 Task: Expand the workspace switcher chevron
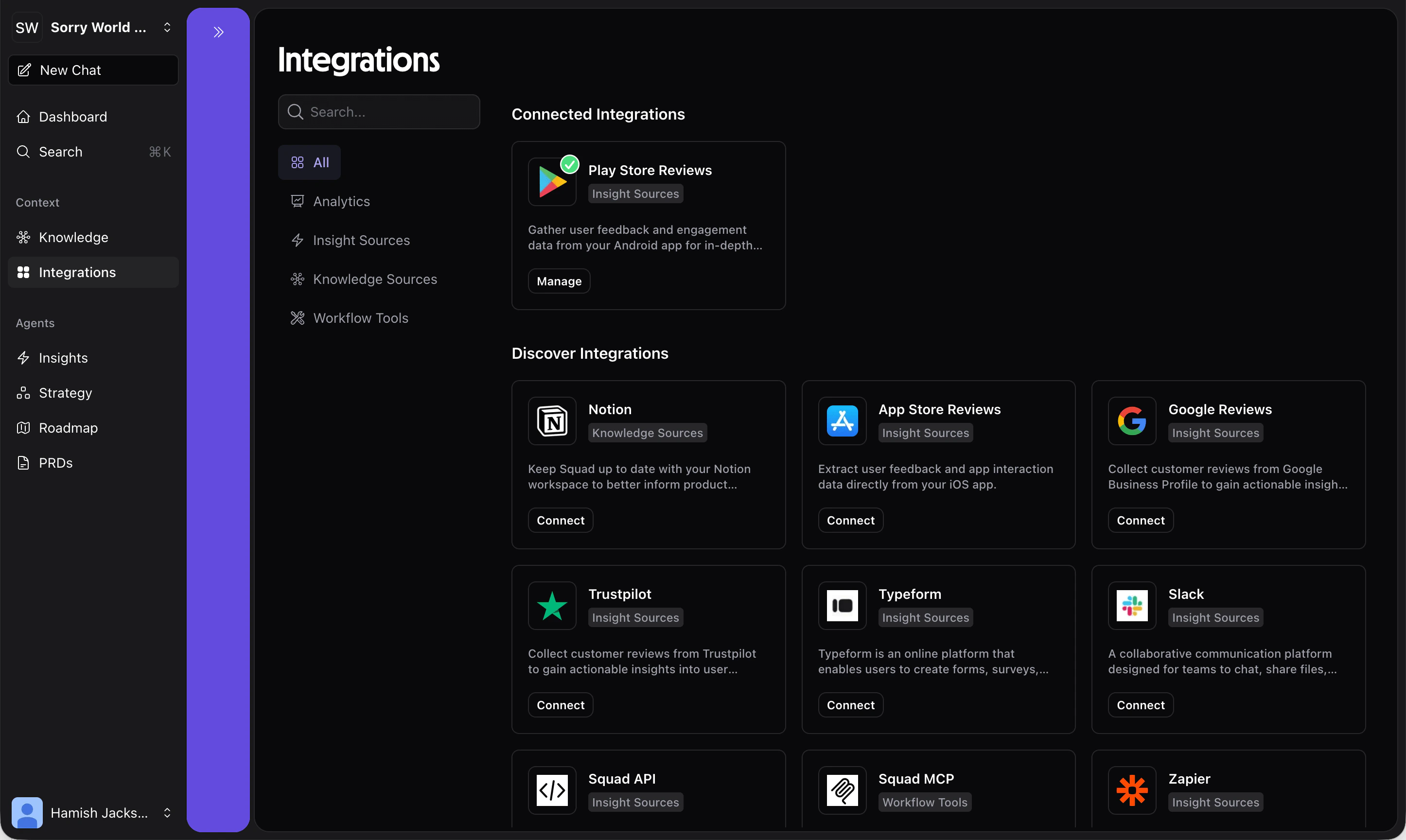pyautogui.click(x=167, y=27)
